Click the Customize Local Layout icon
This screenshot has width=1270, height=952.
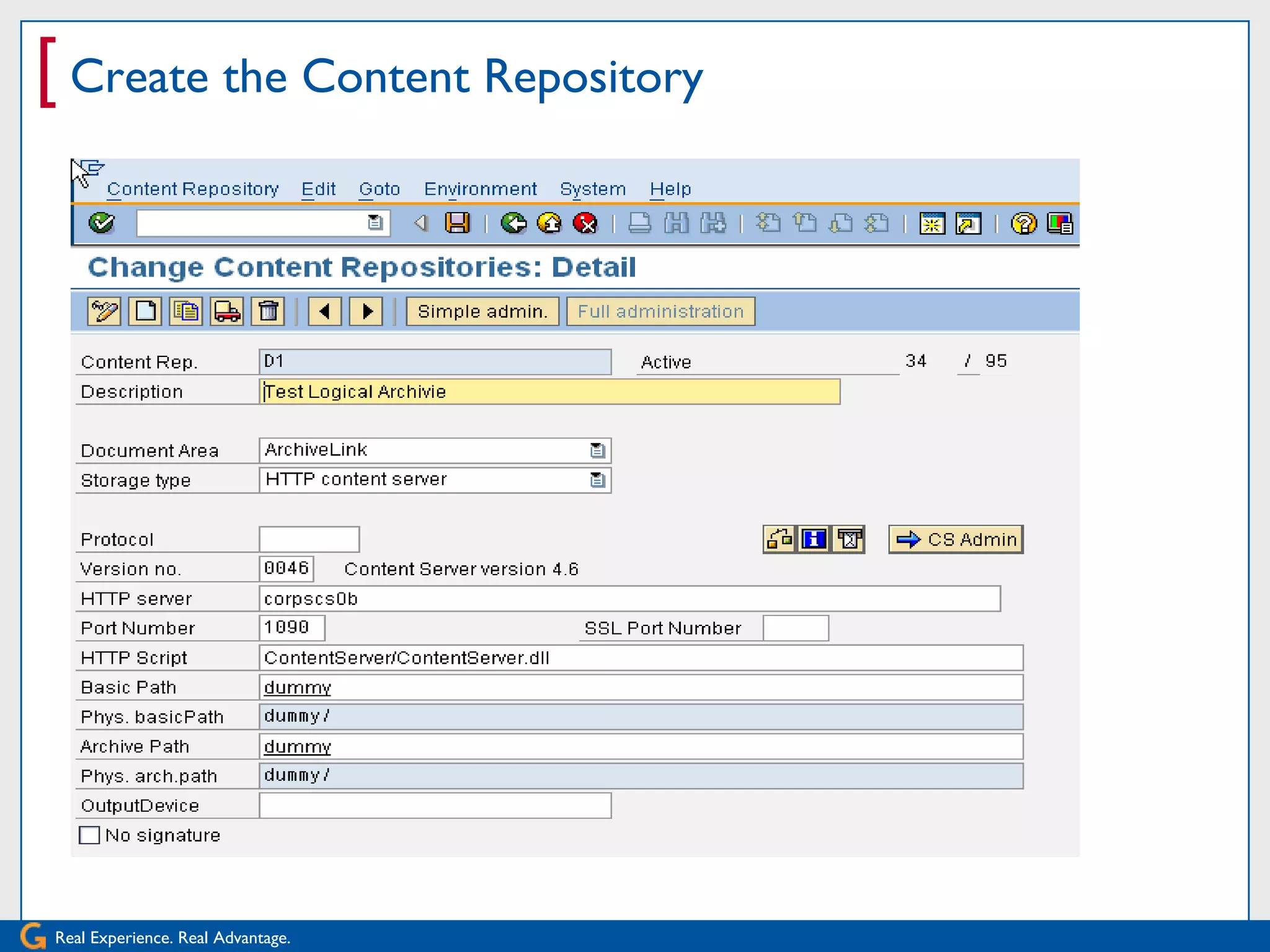[x=1060, y=223]
